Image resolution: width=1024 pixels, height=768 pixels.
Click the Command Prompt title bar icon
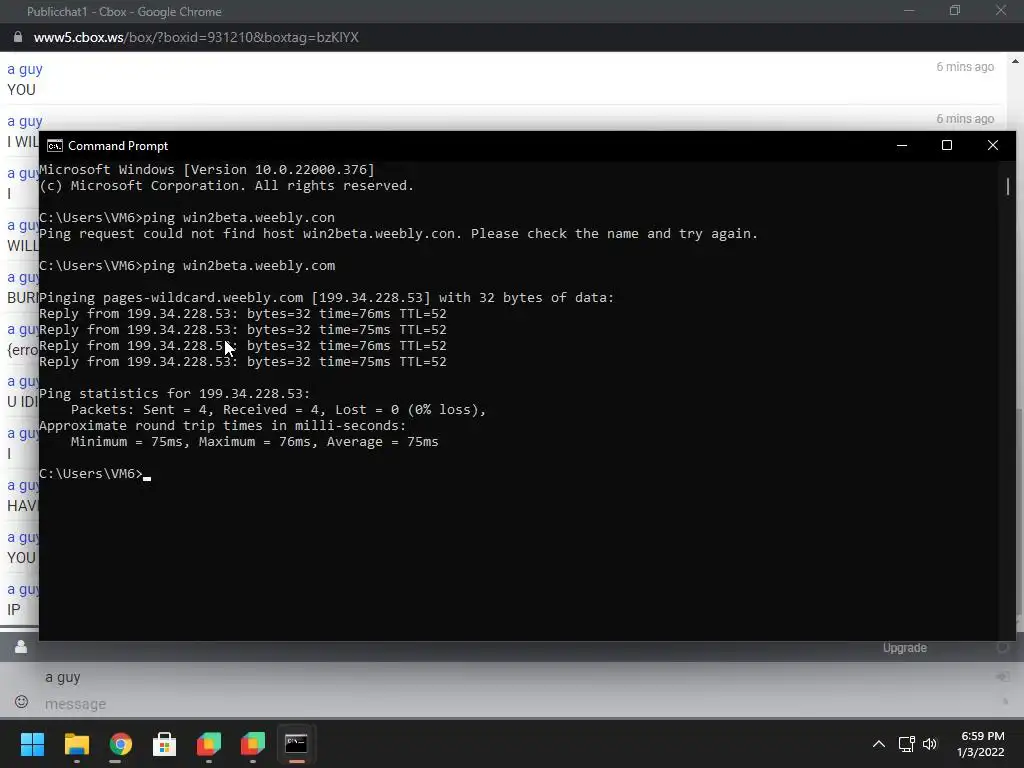click(x=55, y=146)
